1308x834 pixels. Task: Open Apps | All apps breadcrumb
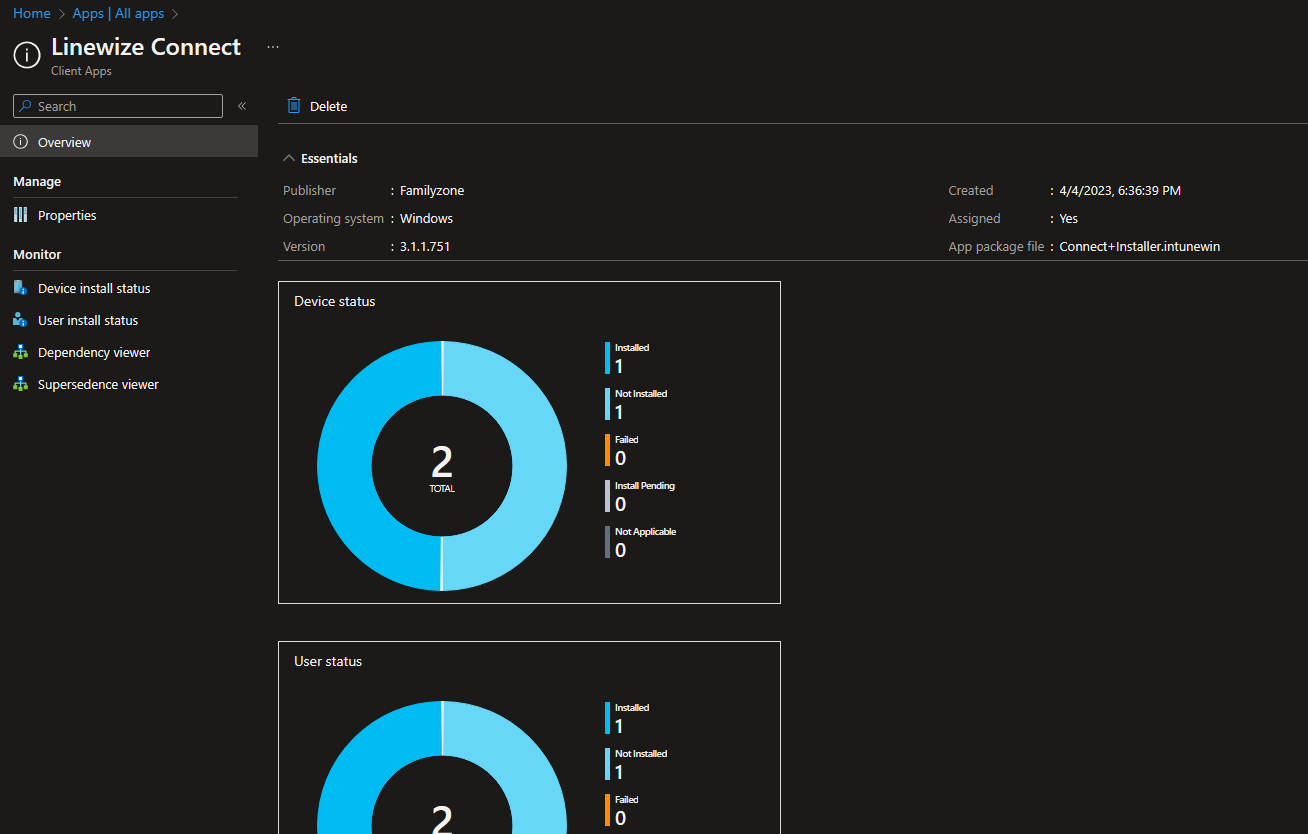(x=119, y=14)
